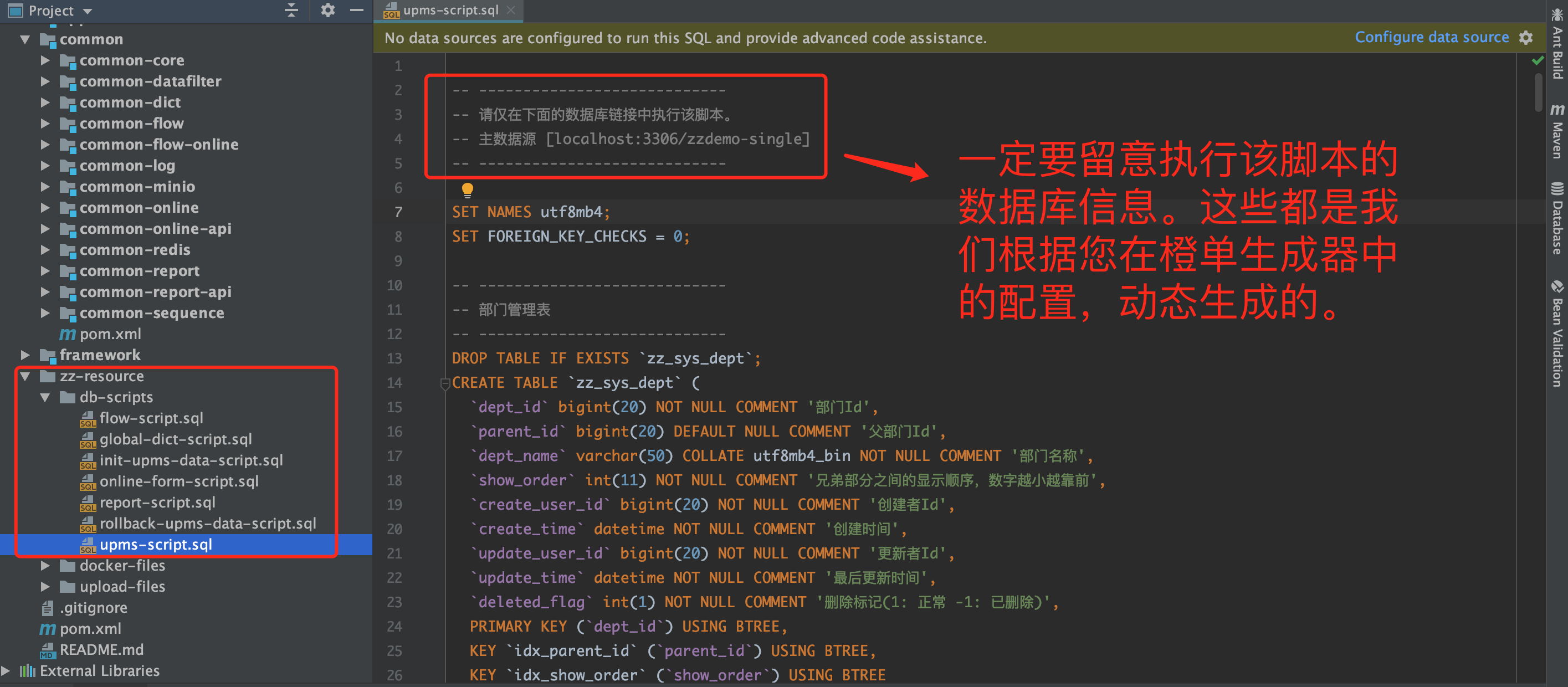Viewport: 1568px width, 687px height.
Task: Switch to the upms-script.sql editor tab
Action: pos(449,11)
